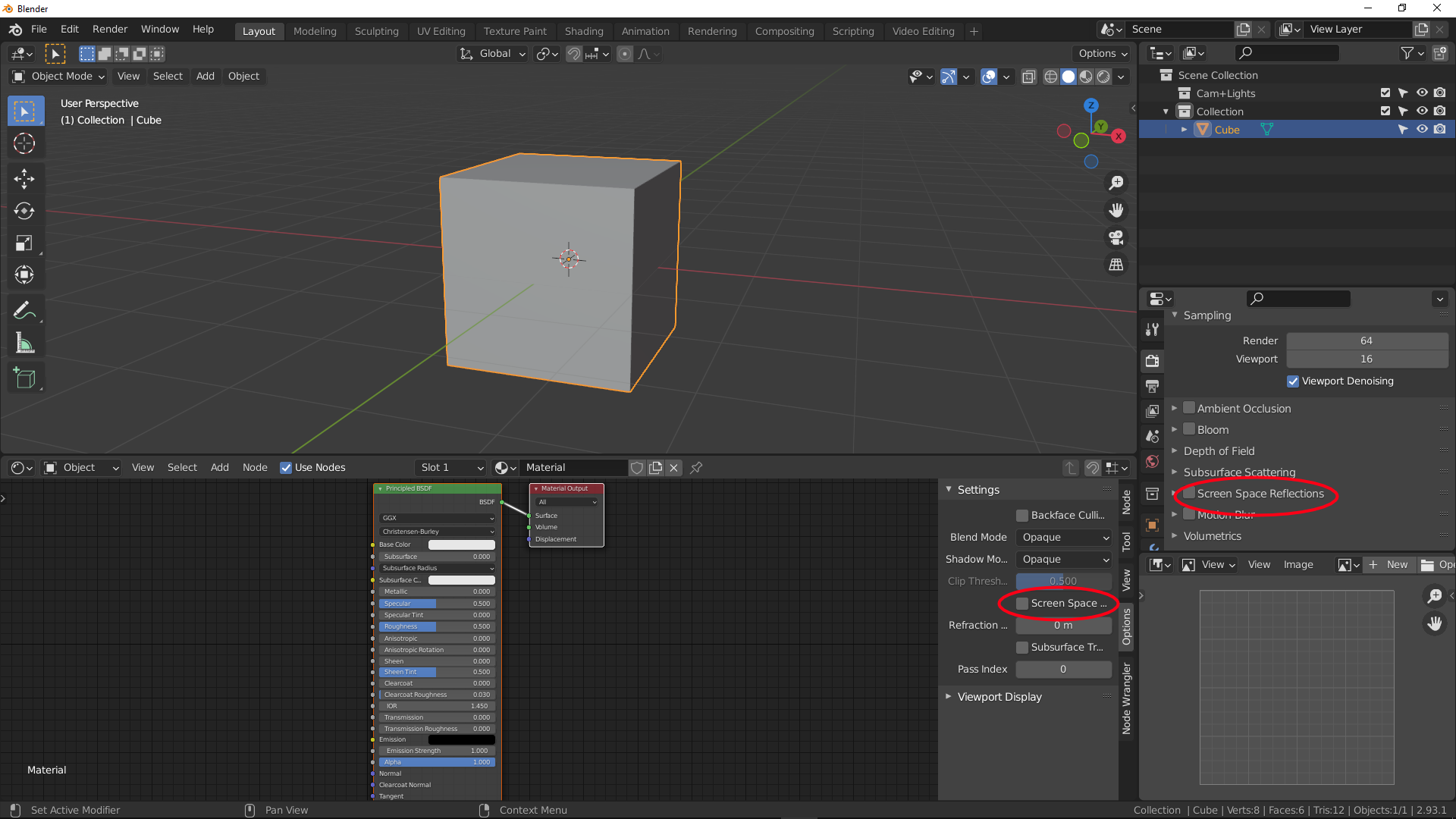Open the Base Color swatch picker

(460, 544)
